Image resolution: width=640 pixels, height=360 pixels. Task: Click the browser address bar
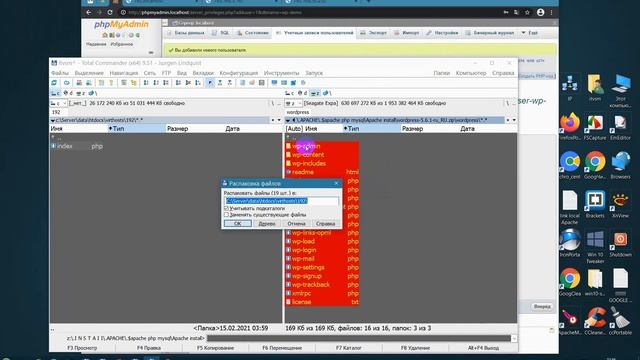(x=310, y=12)
